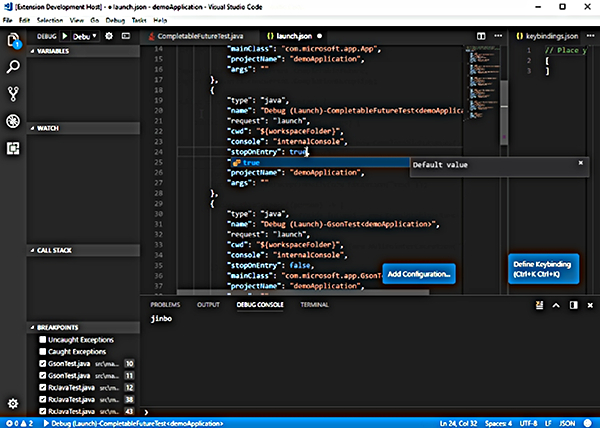Switch to the launch.json tab
600x428 pixels.
295,36
